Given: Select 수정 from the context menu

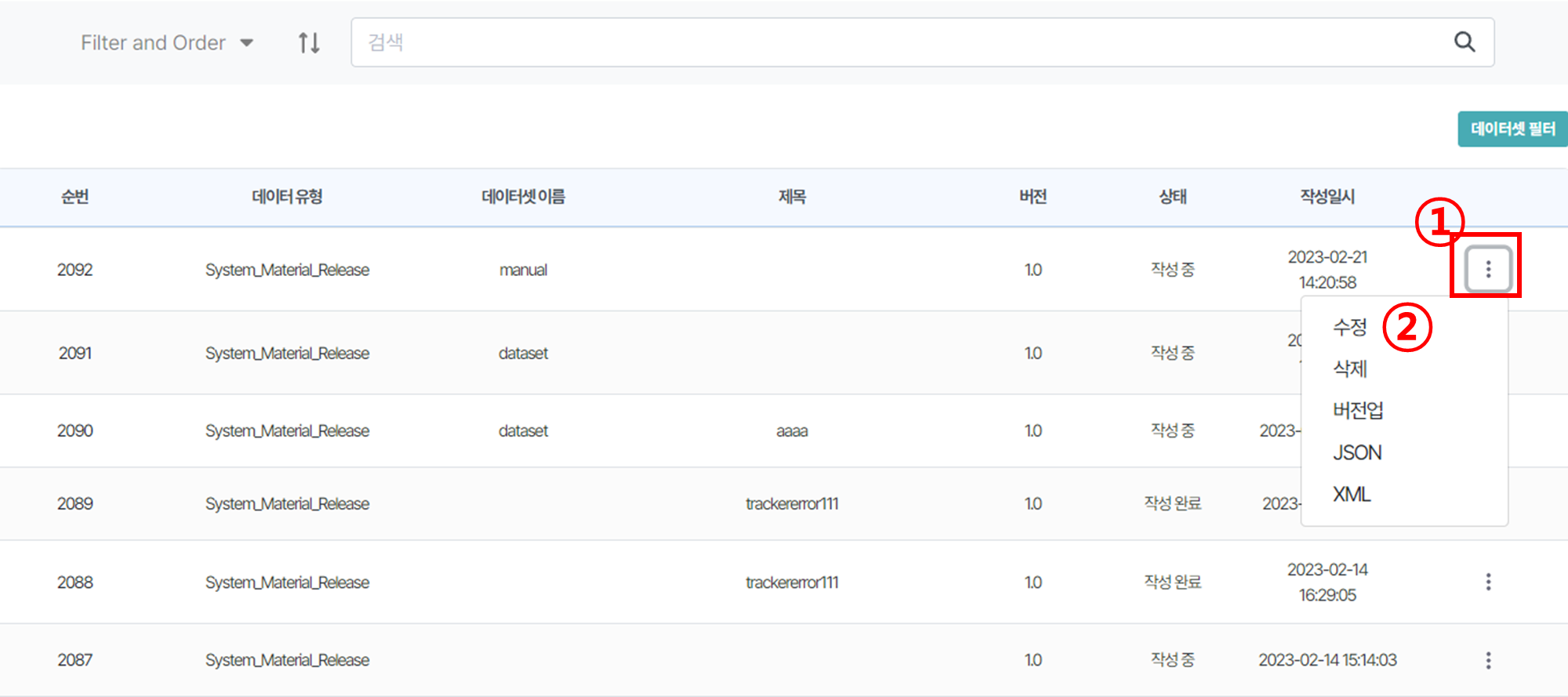Looking at the screenshot, I should 1350,327.
